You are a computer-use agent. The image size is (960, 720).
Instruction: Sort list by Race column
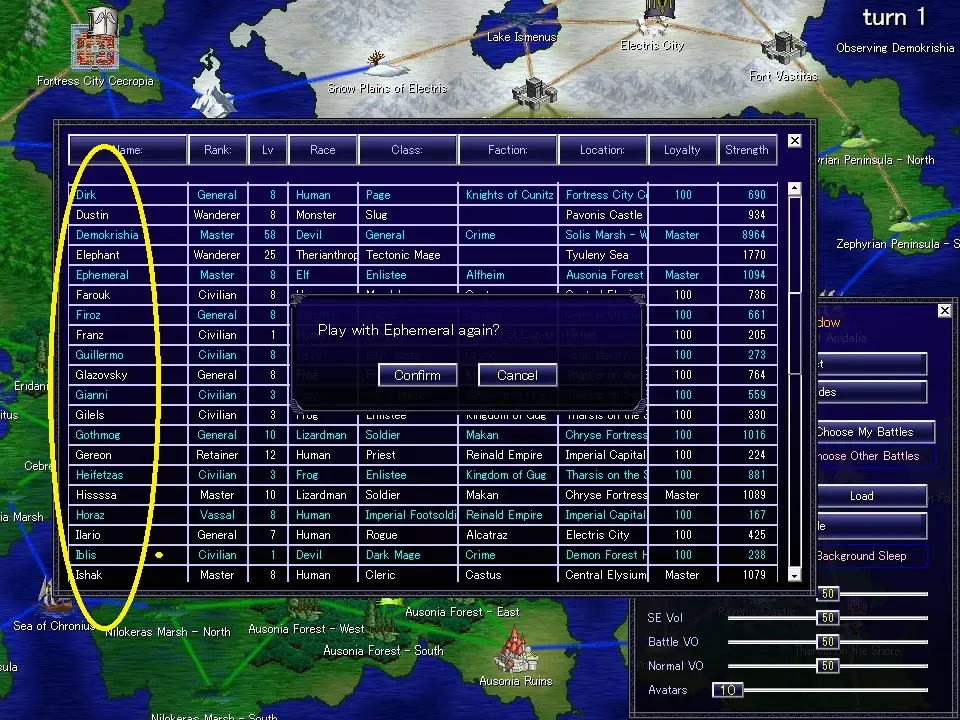coord(323,150)
